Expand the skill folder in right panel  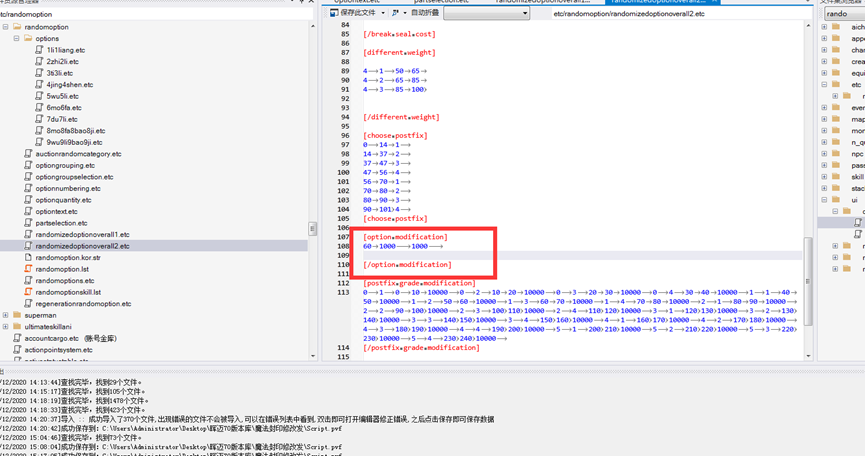click(824, 176)
